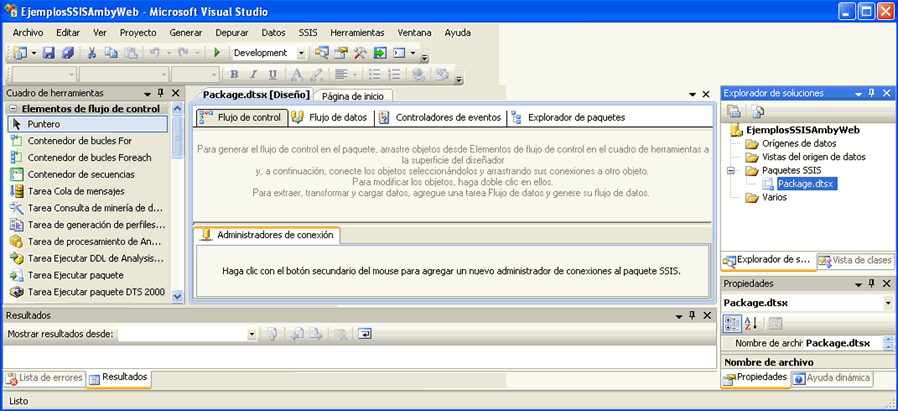Image resolution: width=898 pixels, height=411 pixels.
Task: Click the green Start Debugging arrow
Action: (217, 53)
